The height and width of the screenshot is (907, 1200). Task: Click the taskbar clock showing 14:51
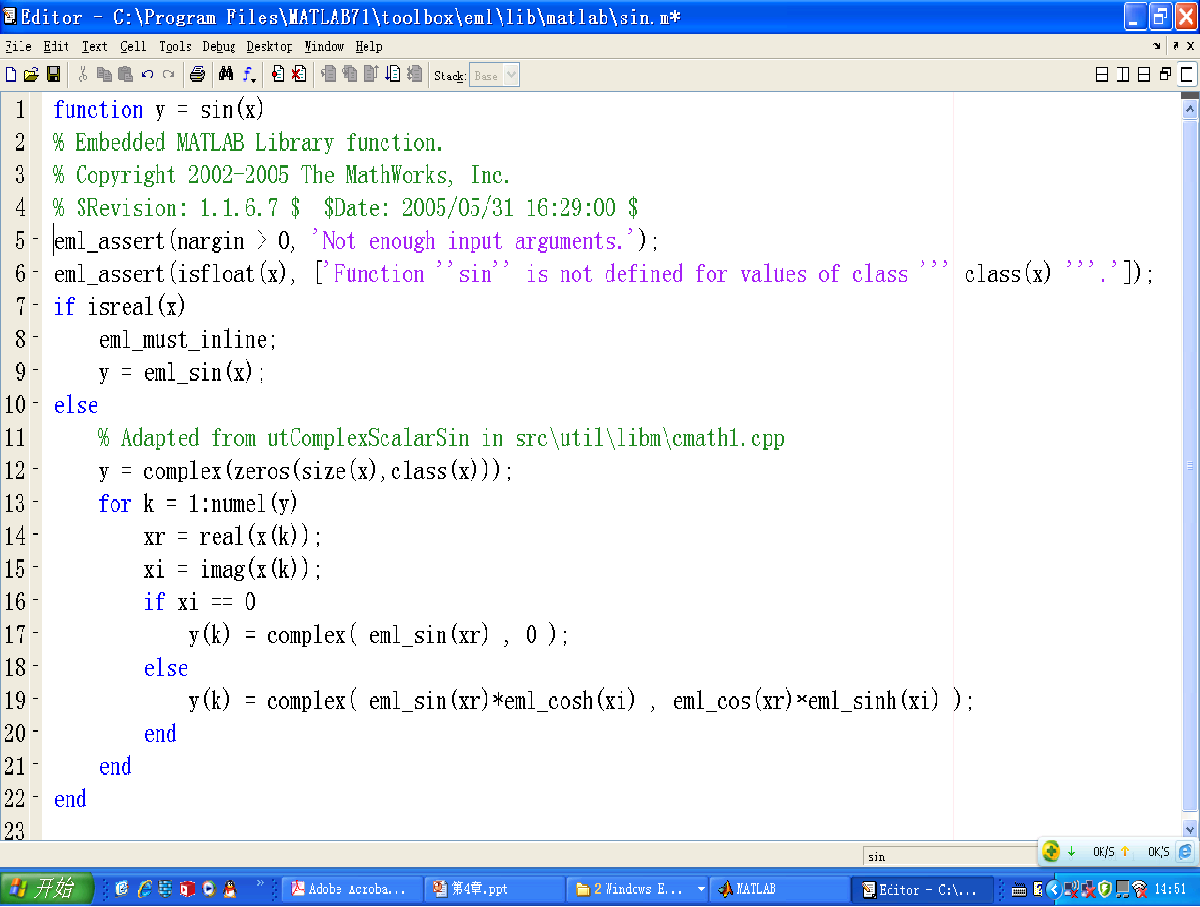(x=1170, y=889)
